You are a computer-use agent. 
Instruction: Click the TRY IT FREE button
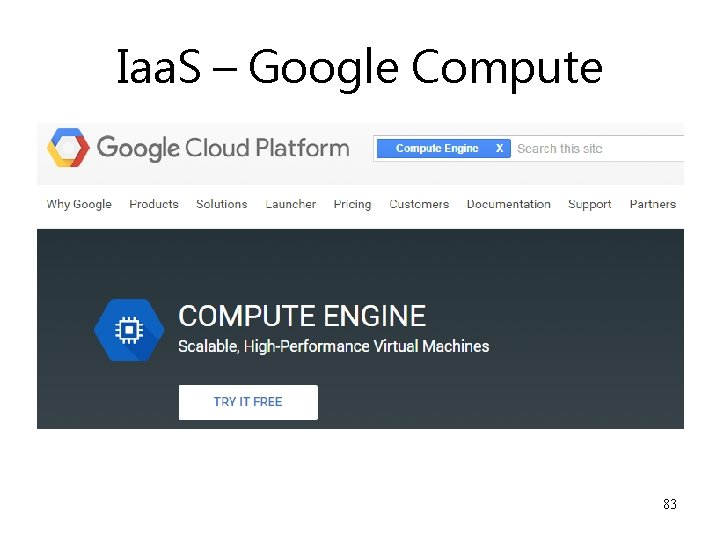click(x=248, y=402)
